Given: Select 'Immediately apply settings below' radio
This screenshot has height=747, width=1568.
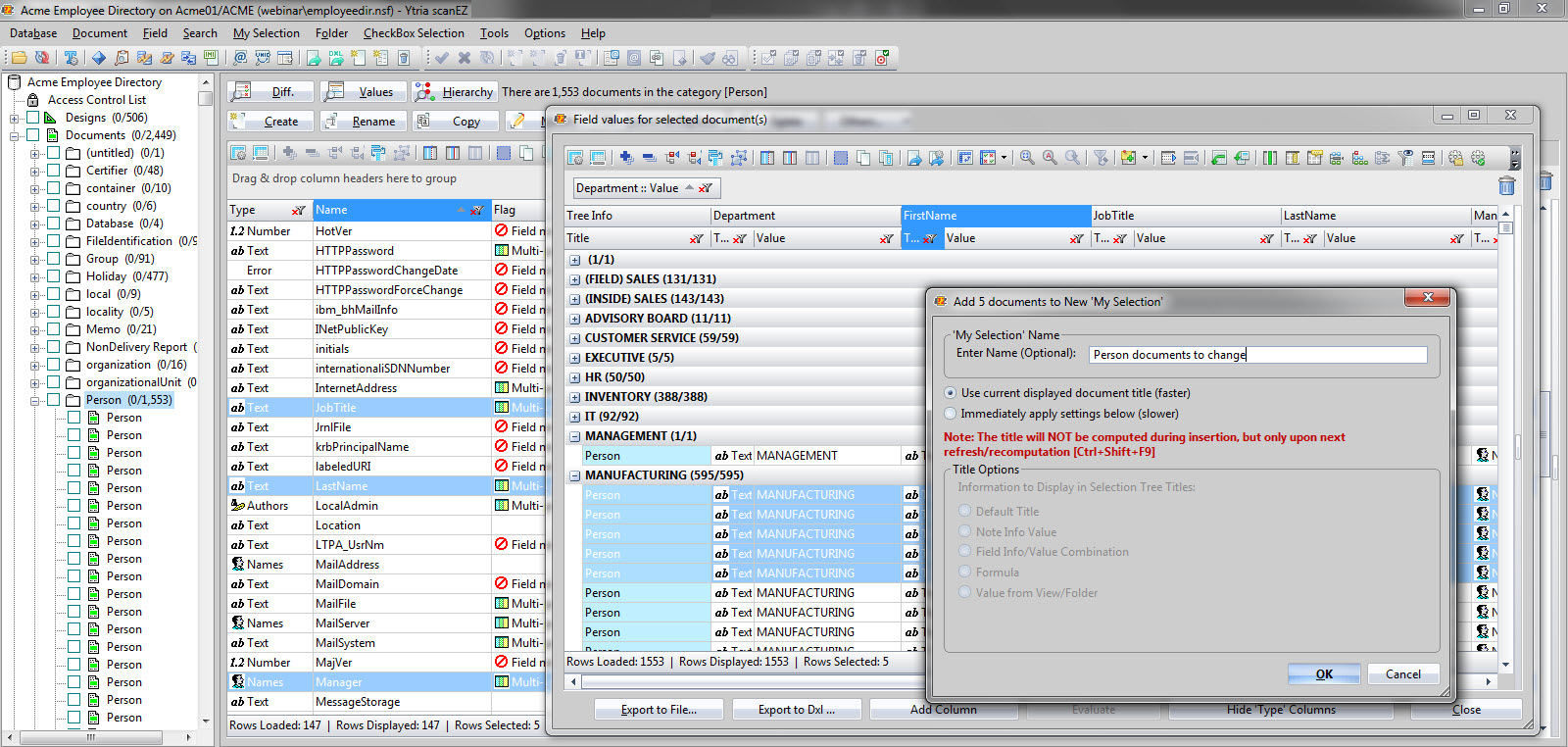Looking at the screenshot, I should [x=950, y=414].
